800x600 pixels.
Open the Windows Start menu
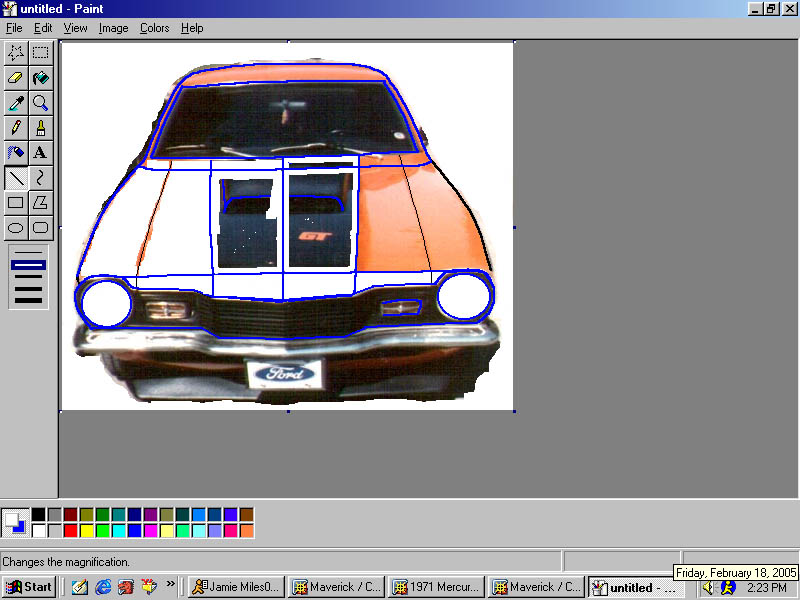coord(29,587)
